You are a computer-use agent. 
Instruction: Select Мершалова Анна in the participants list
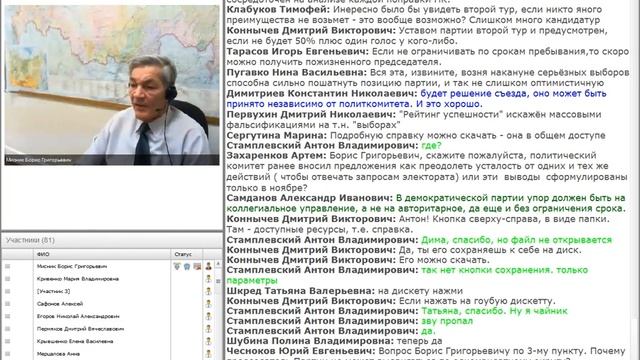coord(58,353)
